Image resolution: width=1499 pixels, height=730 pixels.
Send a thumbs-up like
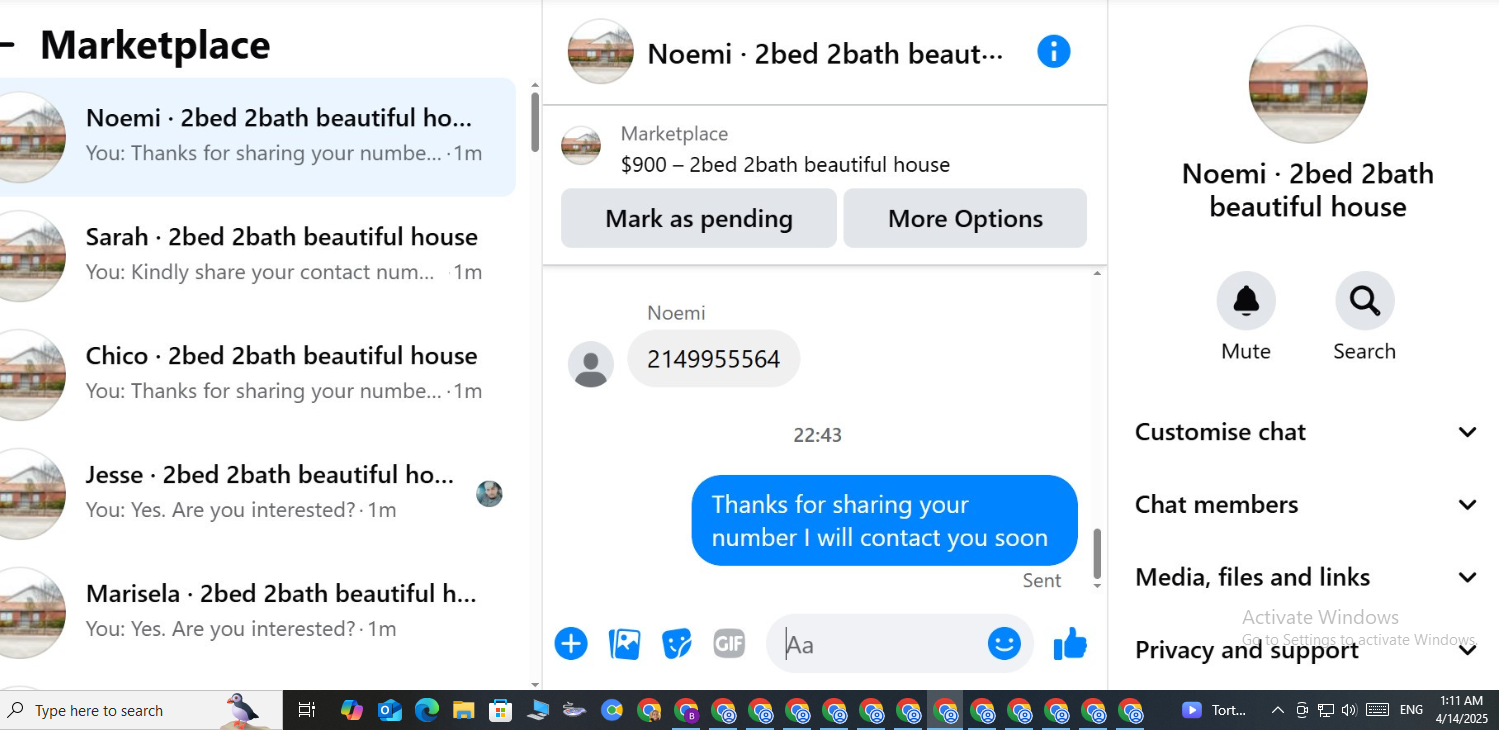tap(1070, 643)
